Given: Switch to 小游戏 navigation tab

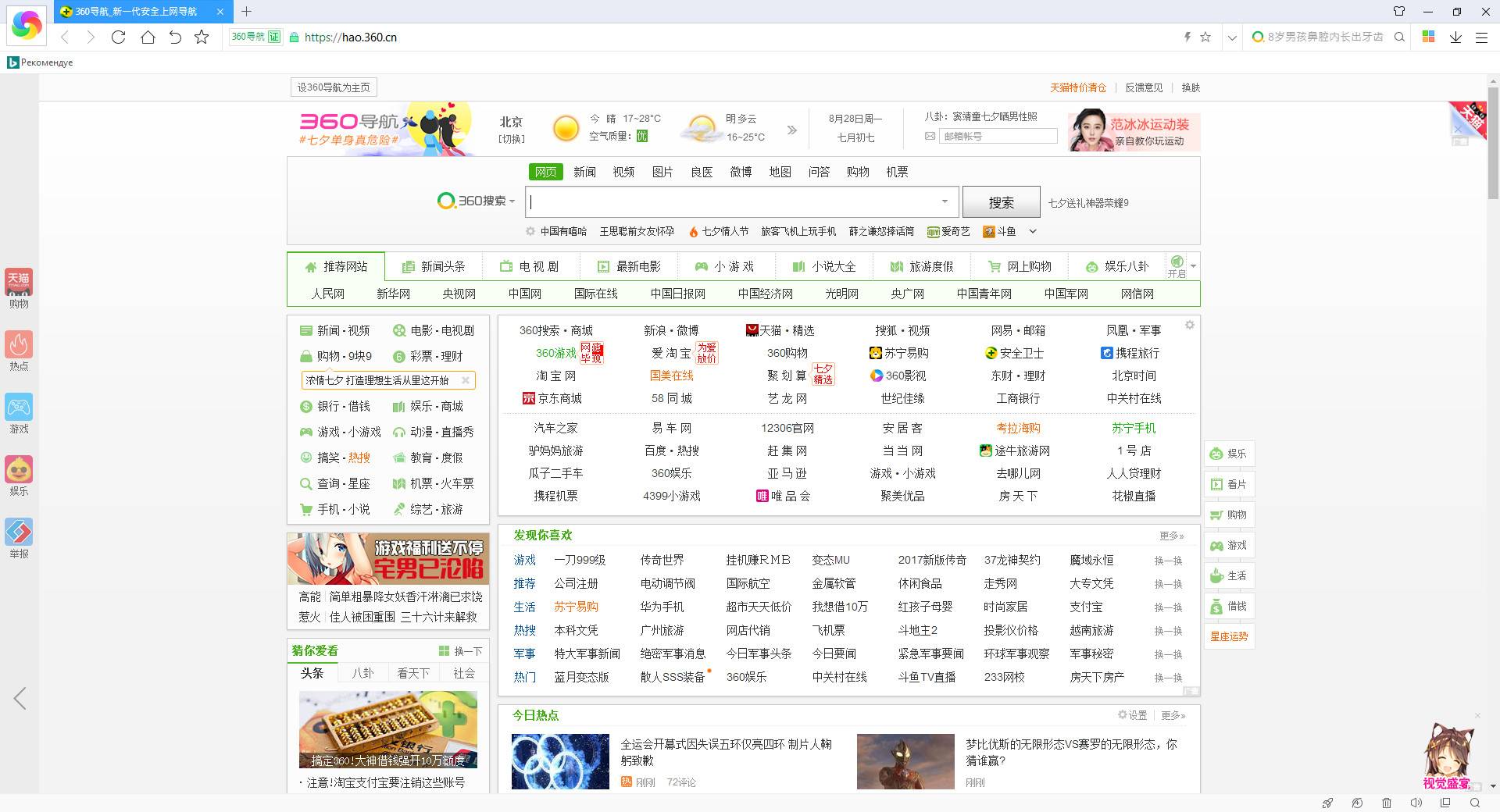Looking at the screenshot, I should click(x=726, y=266).
